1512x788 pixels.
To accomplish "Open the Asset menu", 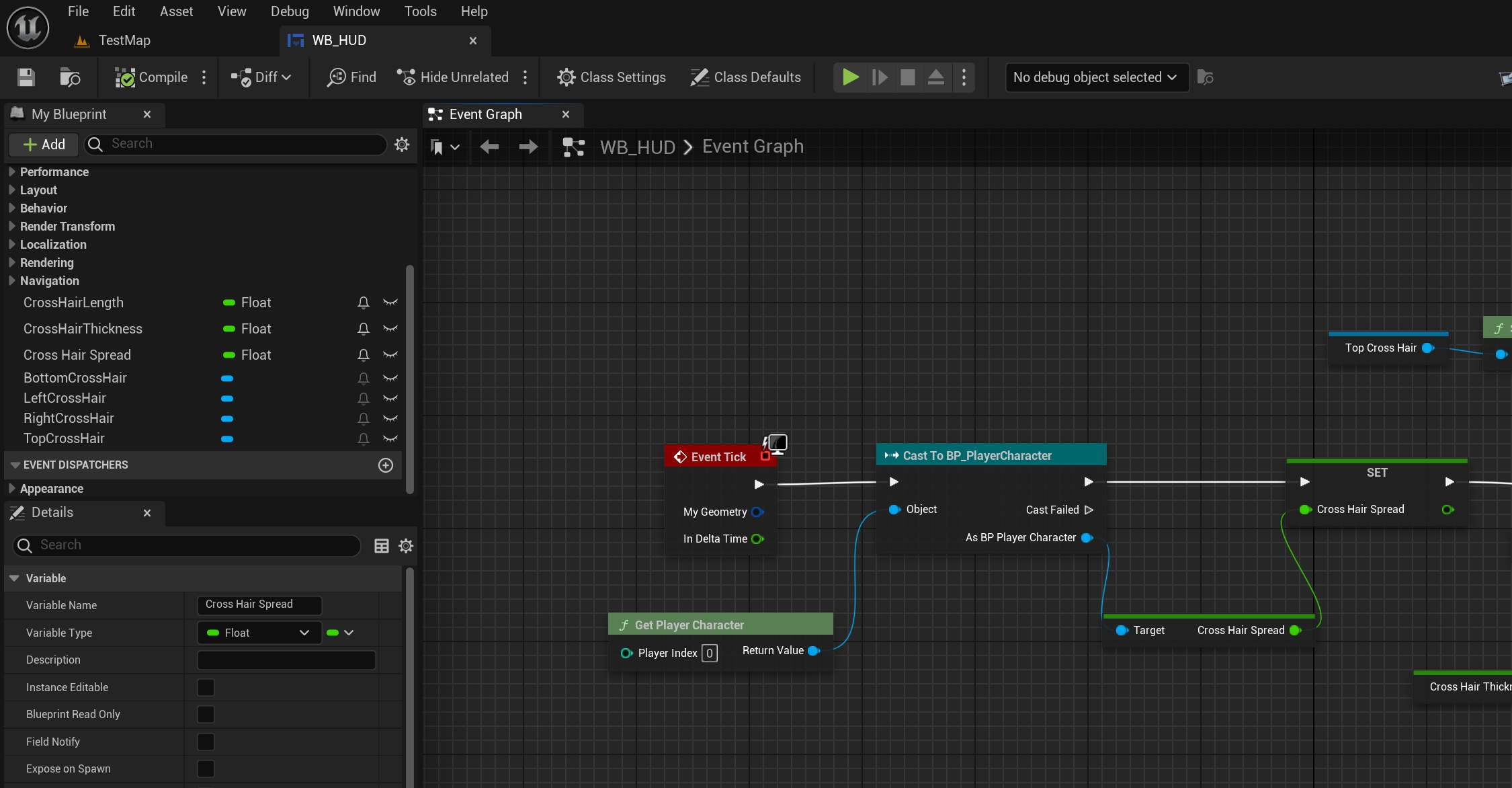I will coord(176,11).
